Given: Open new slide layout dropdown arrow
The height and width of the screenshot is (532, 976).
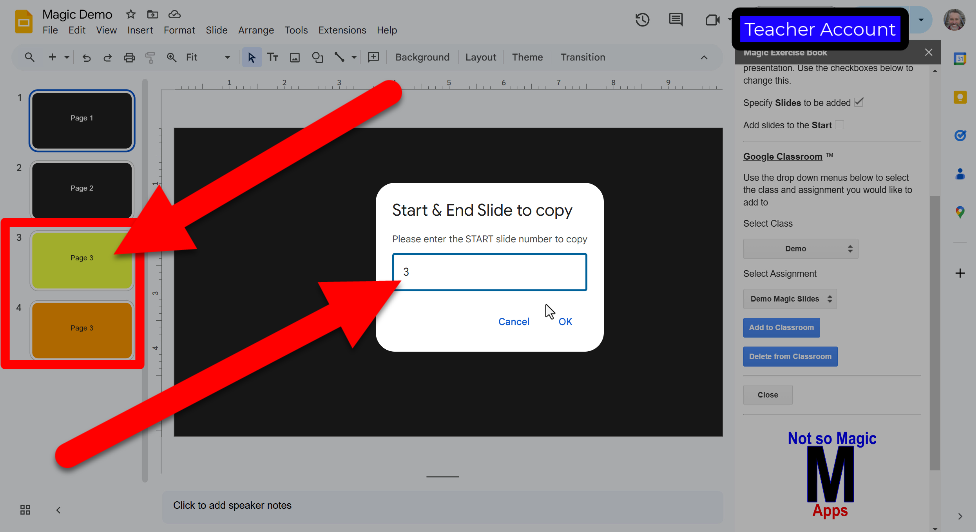Looking at the screenshot, I should [67, 57].
